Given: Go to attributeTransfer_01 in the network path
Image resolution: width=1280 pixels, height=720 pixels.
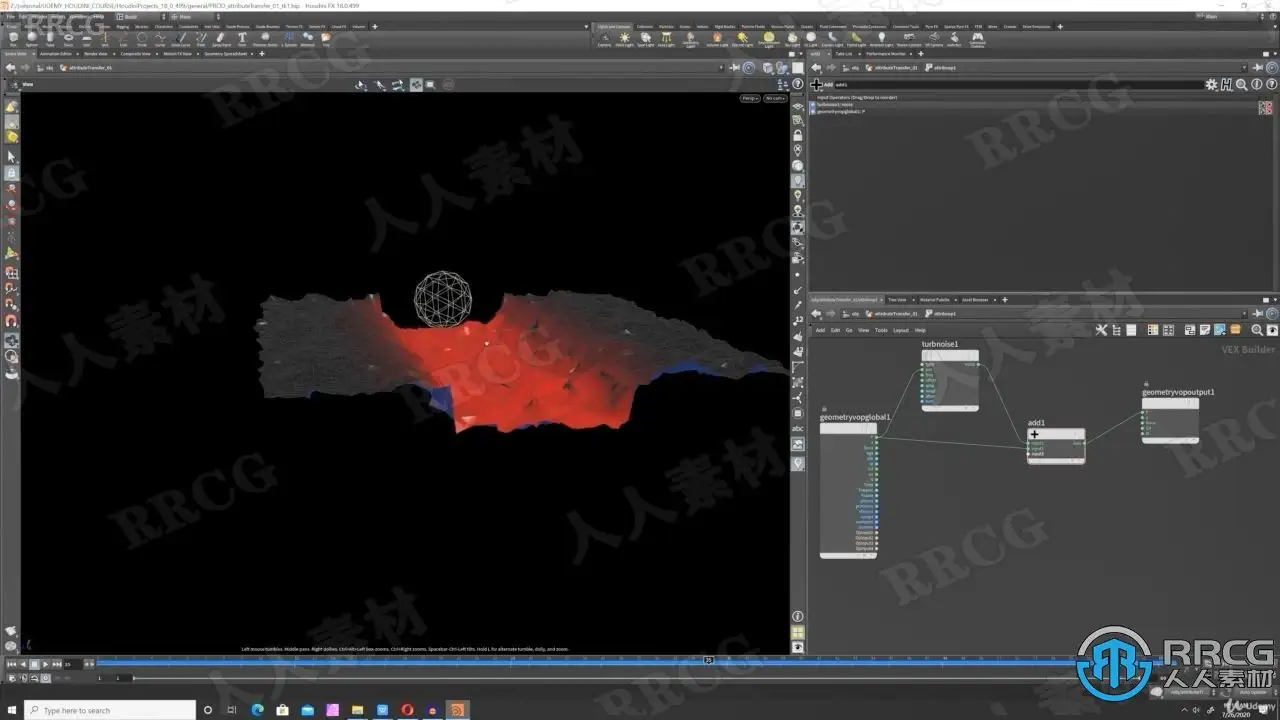Looking at the screenshot, I should tap(891, 314).
